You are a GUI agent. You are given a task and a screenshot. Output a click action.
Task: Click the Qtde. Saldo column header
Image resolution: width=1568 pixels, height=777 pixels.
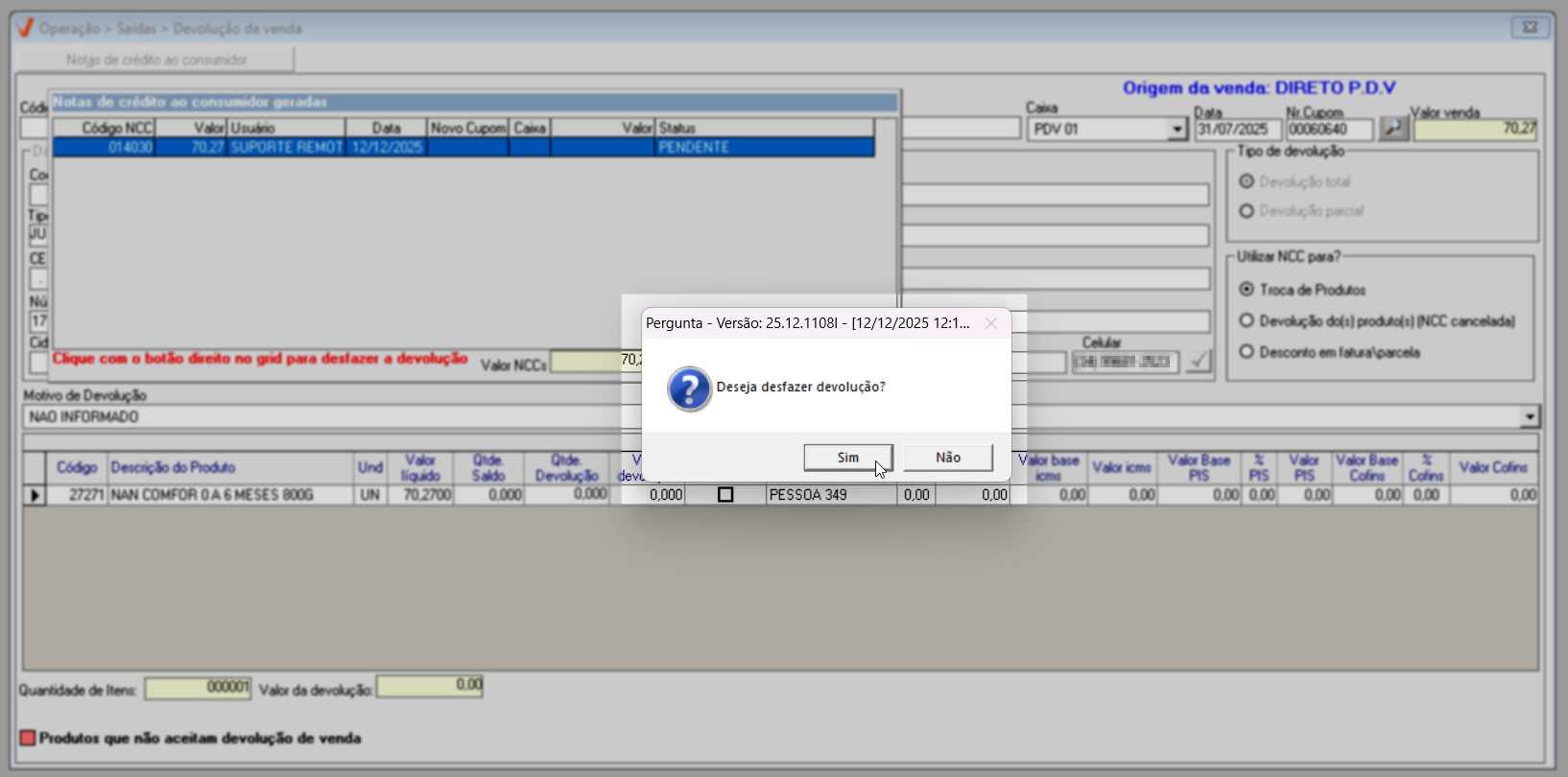click(488, 468)
